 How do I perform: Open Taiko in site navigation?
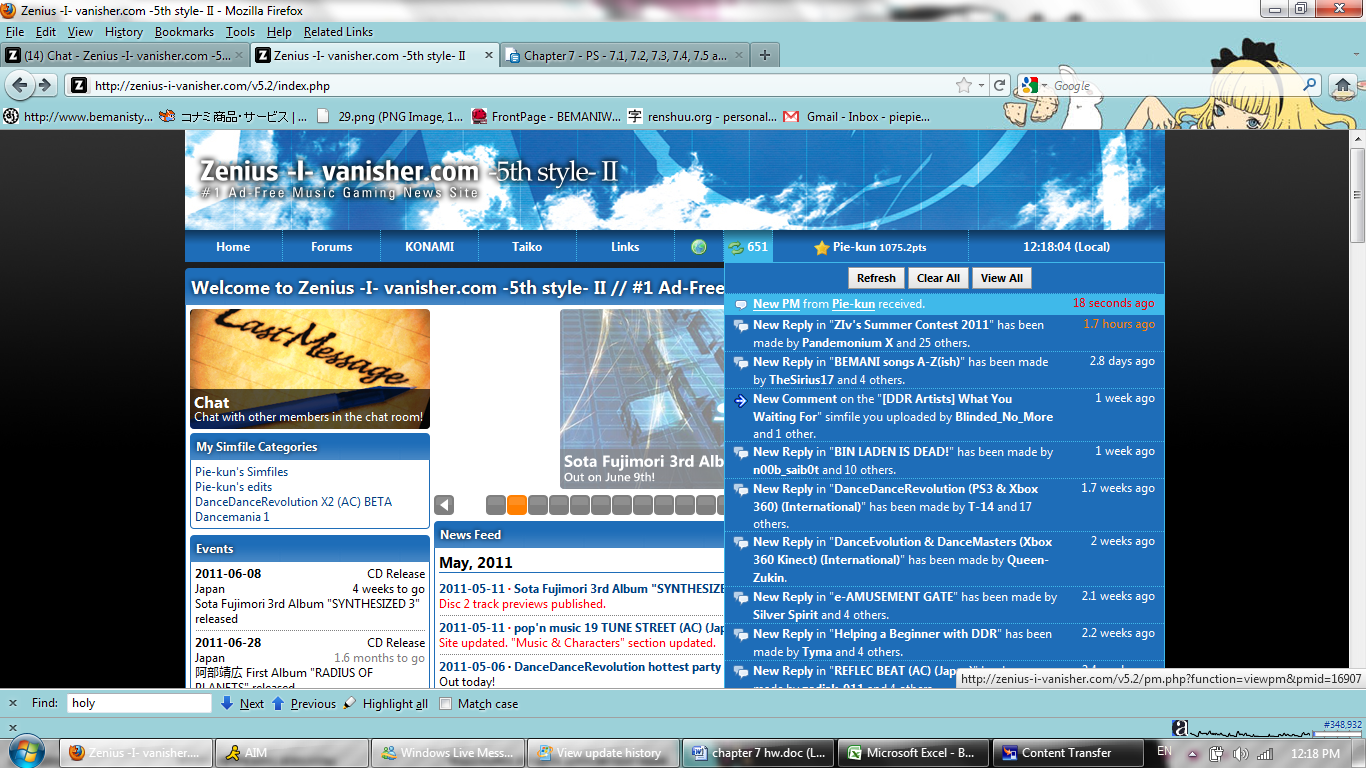point(527,247)
